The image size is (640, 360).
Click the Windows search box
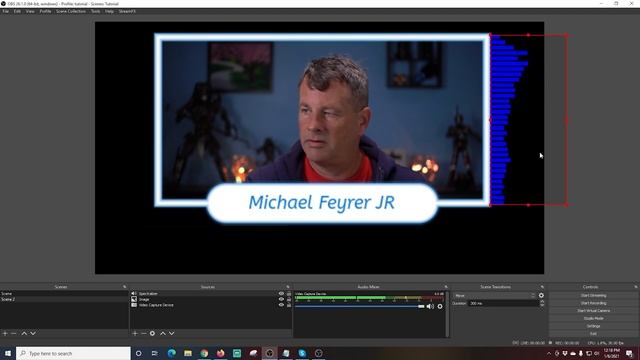(73, 353)
